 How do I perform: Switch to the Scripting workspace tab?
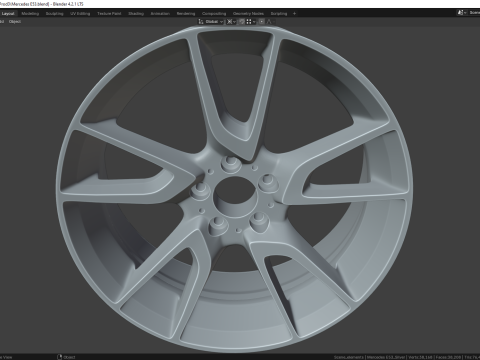click(279, 14)
